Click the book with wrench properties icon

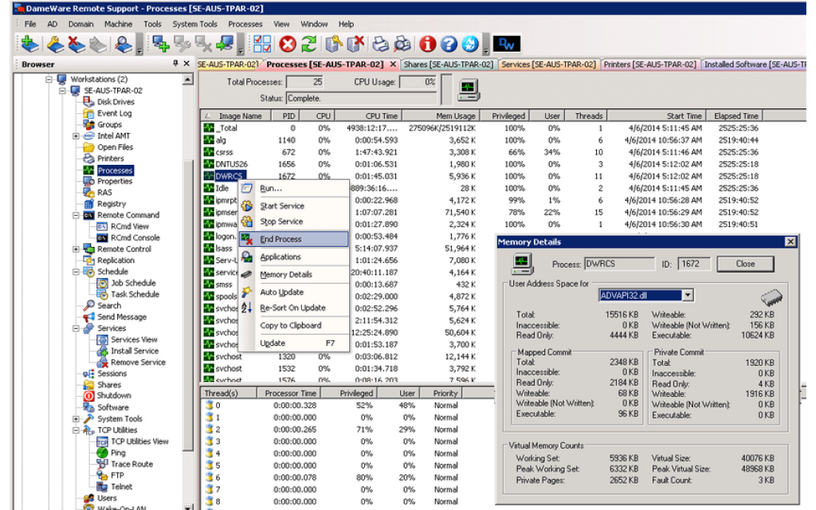(x=55, y=44)
